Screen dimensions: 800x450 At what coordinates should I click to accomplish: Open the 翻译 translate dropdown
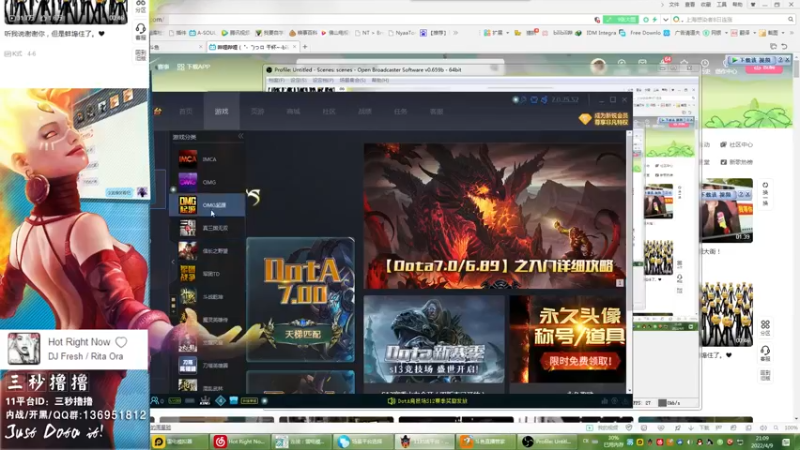tap(743, 33)
